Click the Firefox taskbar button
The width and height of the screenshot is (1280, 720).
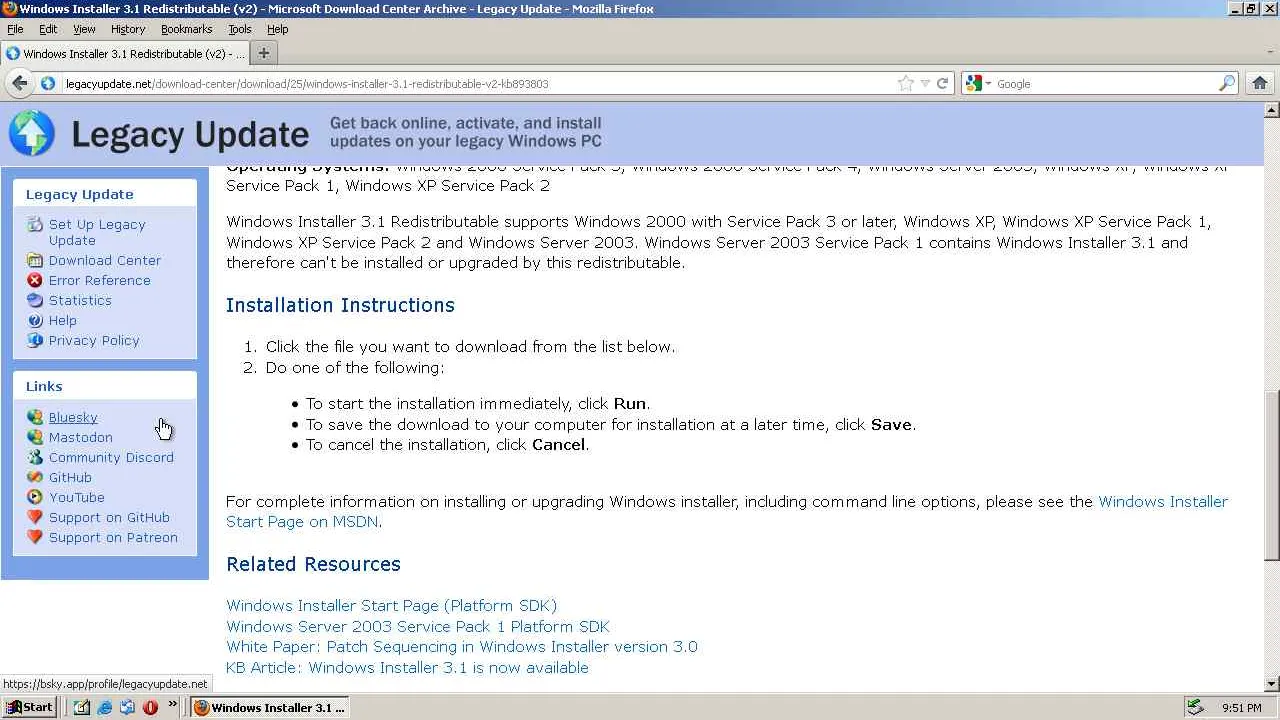tap(270, 707)
